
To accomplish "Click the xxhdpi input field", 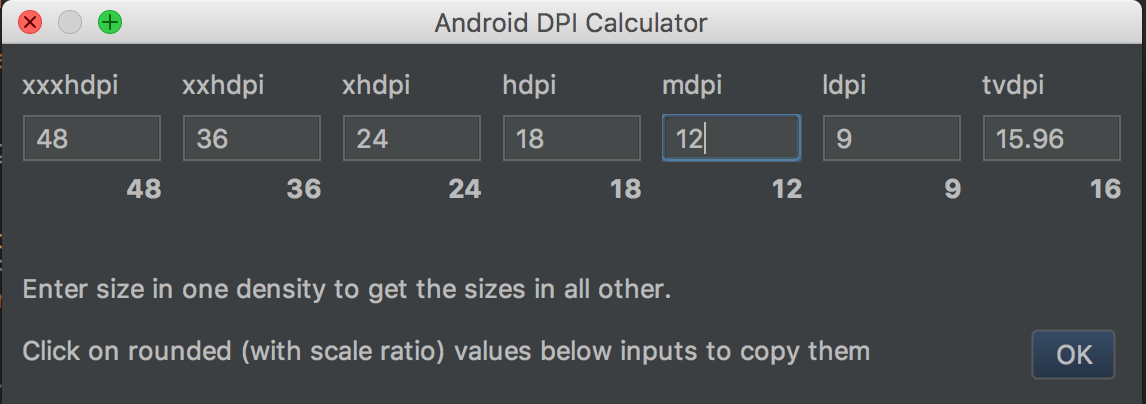I will (x=252, y=138).
